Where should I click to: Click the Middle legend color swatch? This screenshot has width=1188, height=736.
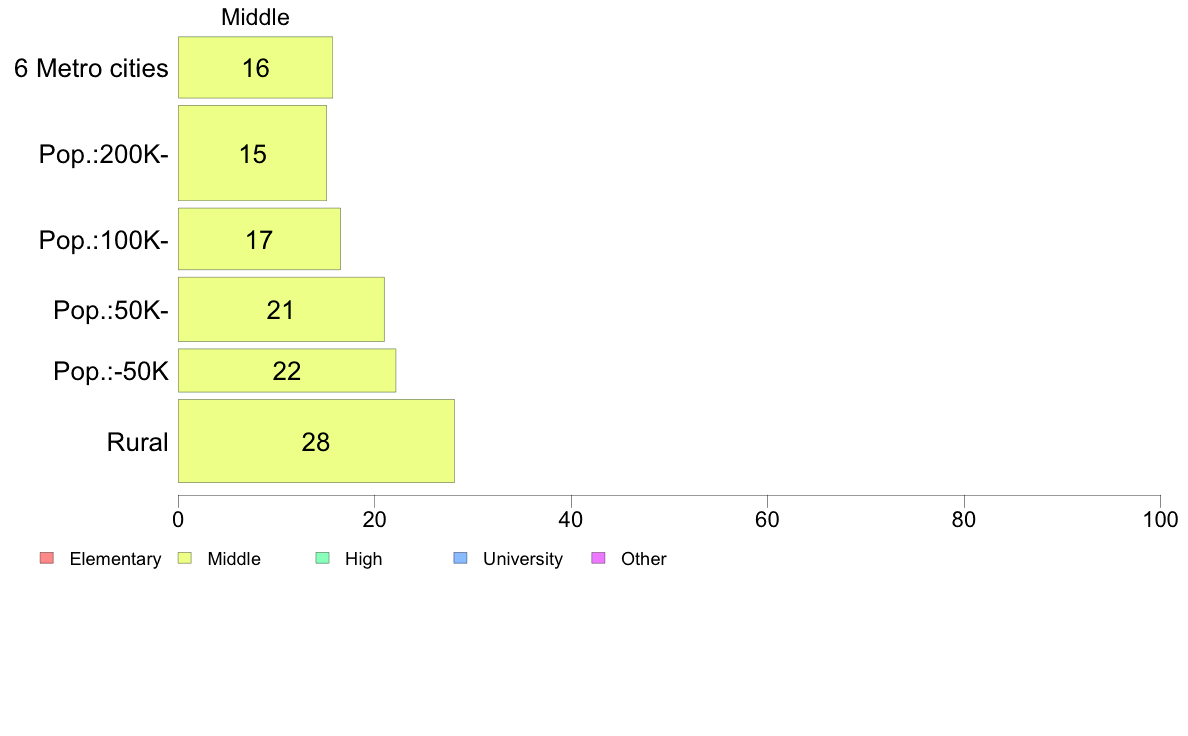tap(184, 559)
